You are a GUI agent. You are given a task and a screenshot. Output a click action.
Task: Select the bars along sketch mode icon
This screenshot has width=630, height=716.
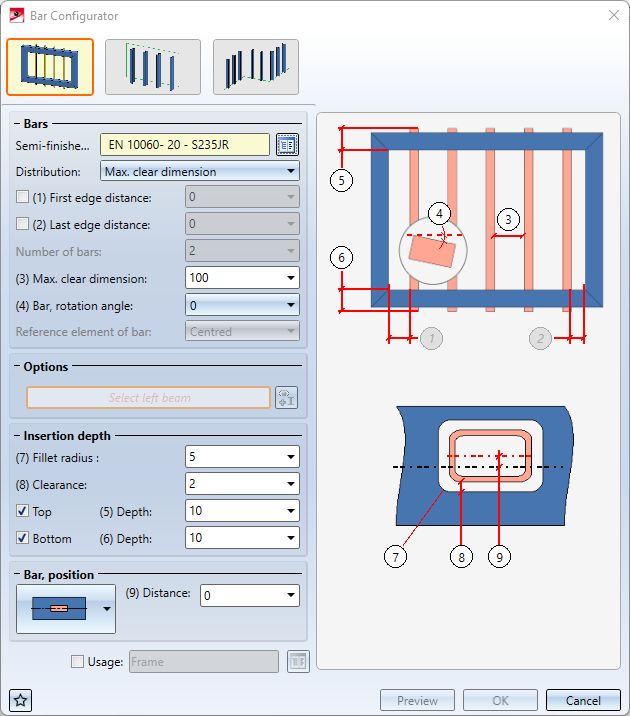256,67
